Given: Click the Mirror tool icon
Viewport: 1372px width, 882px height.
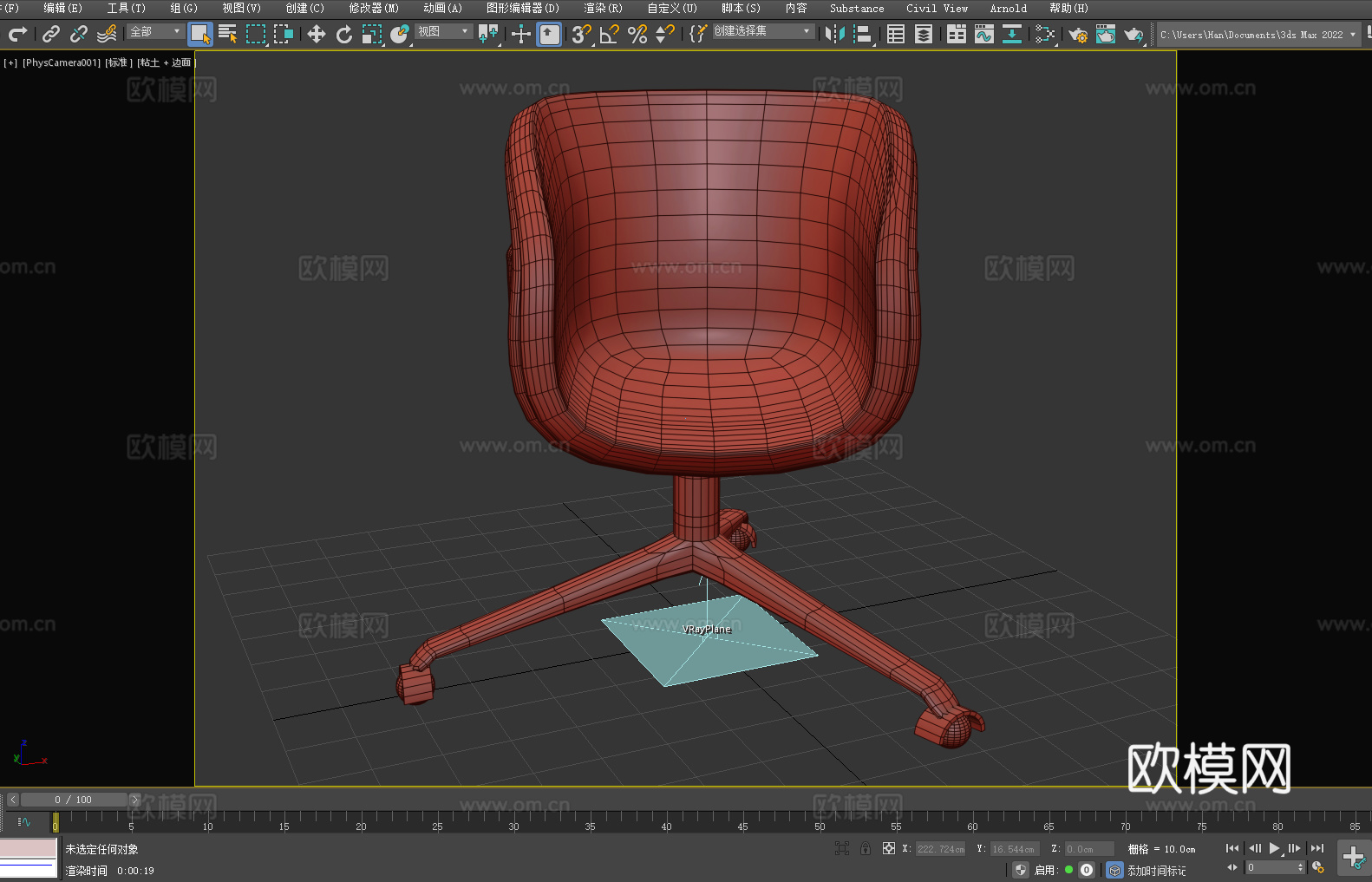Looking at the screenshot, I should pyautogui.click(x=835, y=34).
